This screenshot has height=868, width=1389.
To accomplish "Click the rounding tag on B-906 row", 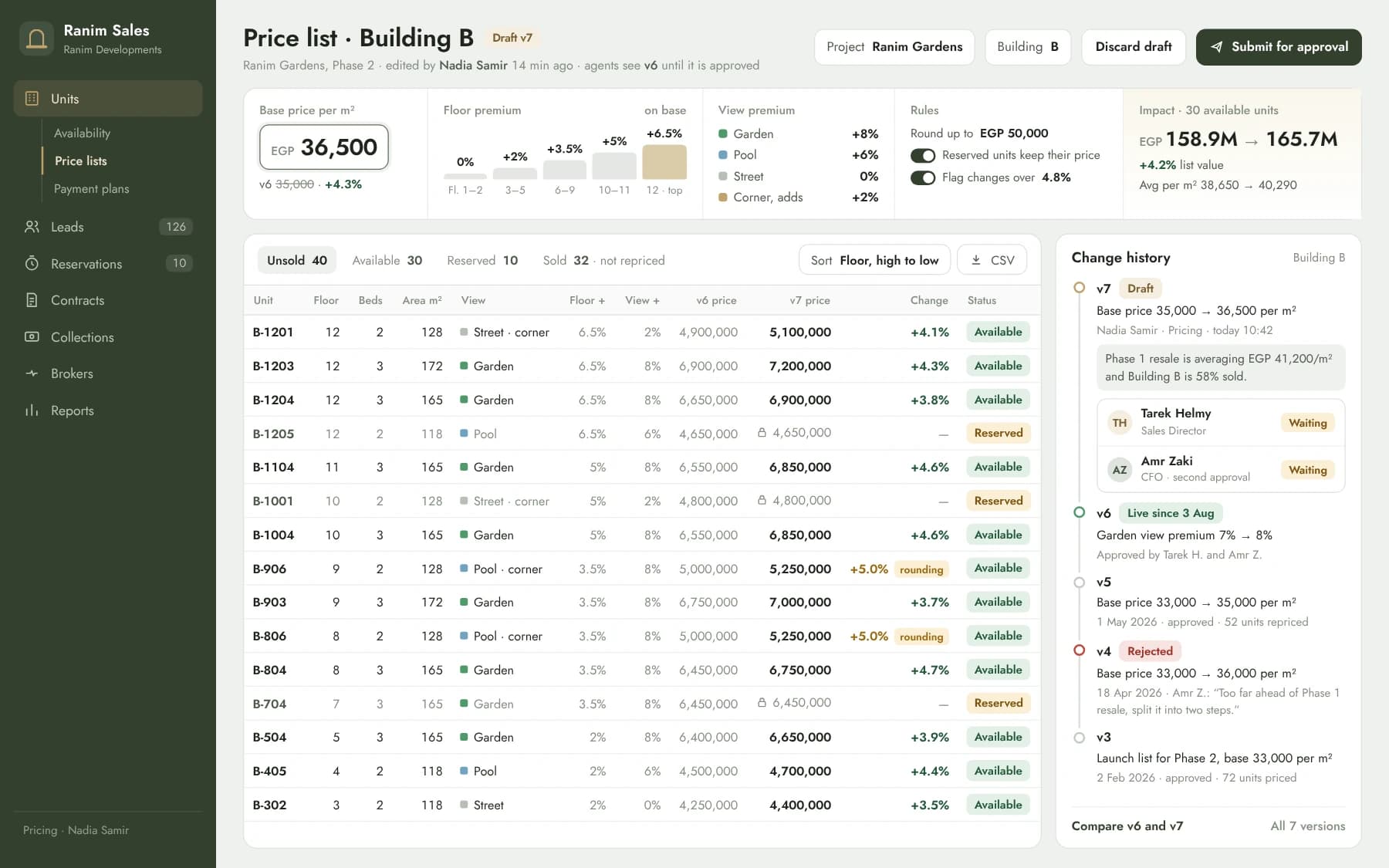I will point(921,569).
